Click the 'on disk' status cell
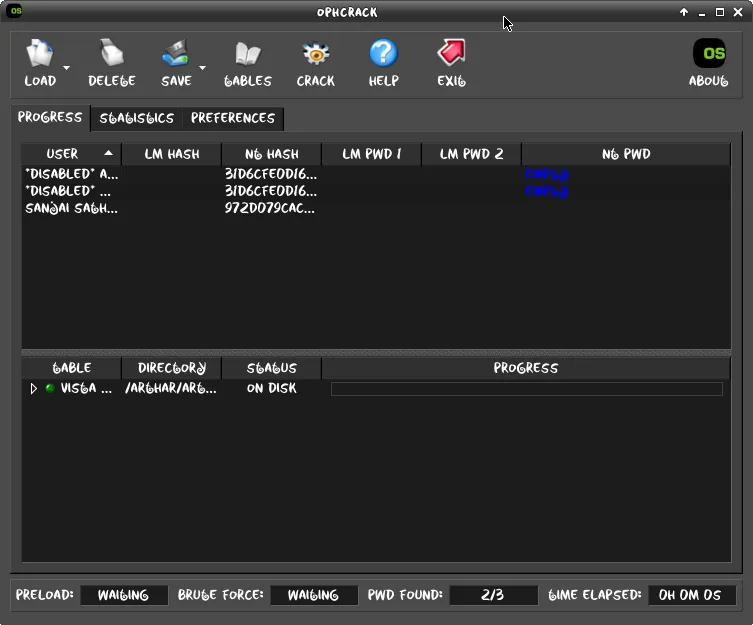Viewport: 753px width, 625px height. (271, 388)
